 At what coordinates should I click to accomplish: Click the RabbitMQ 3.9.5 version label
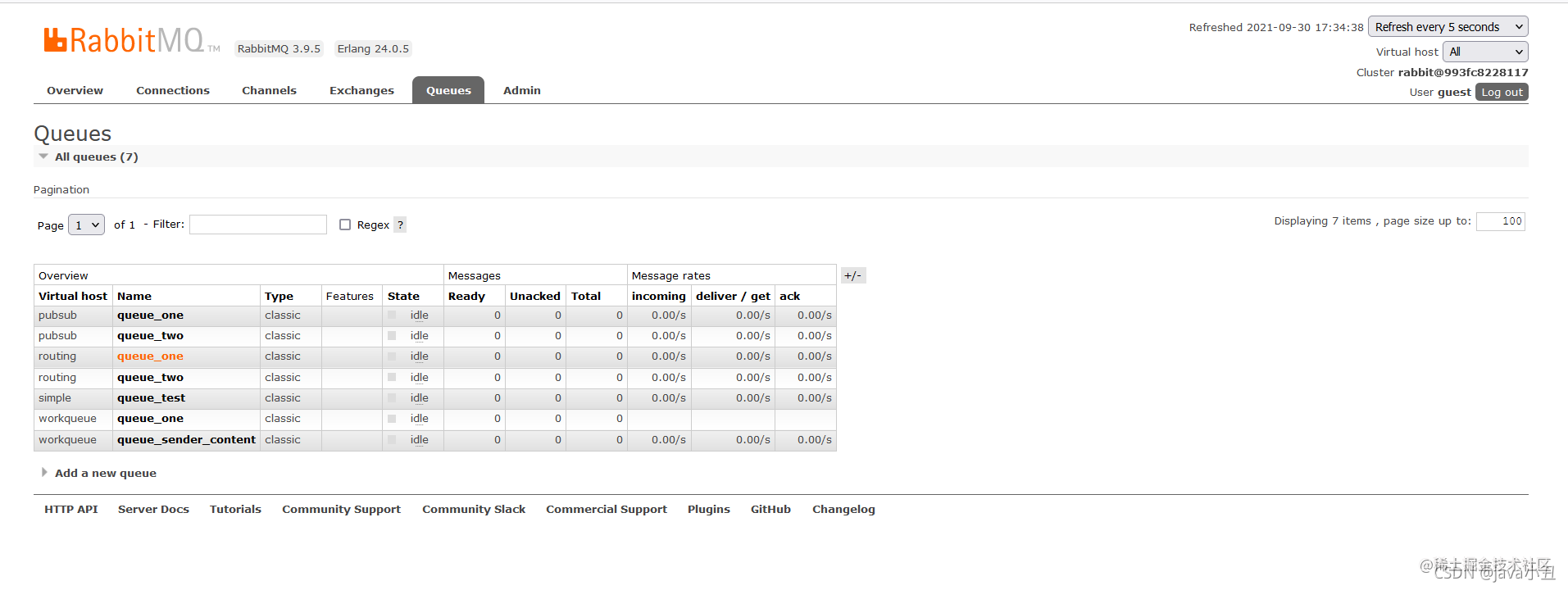[279, 48]
